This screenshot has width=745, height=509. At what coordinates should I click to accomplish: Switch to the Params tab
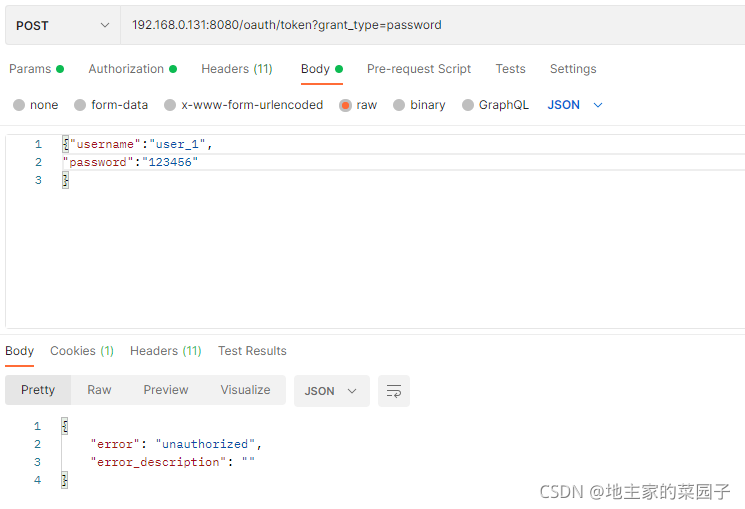click(36, 69)
